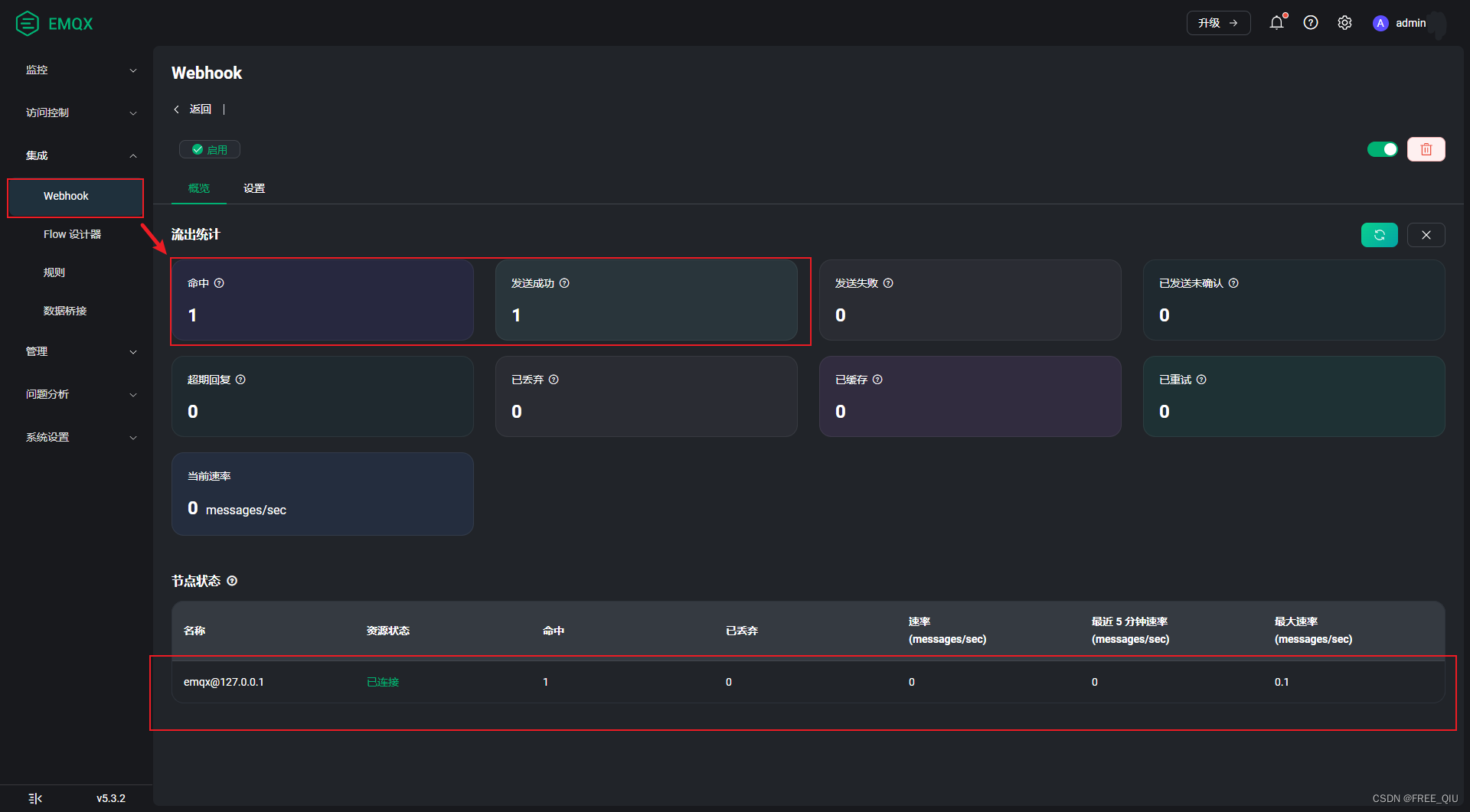Click the 返回 back link
This screenshot has width=1470, height=812.
tap(201, 109)
